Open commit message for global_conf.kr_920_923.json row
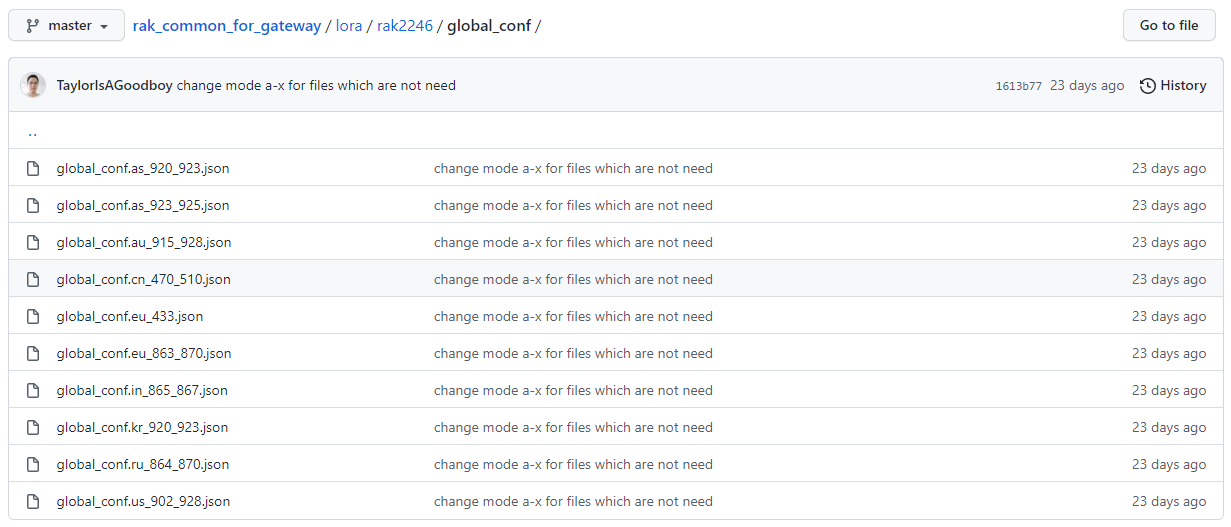 click(x=573, y=427)
